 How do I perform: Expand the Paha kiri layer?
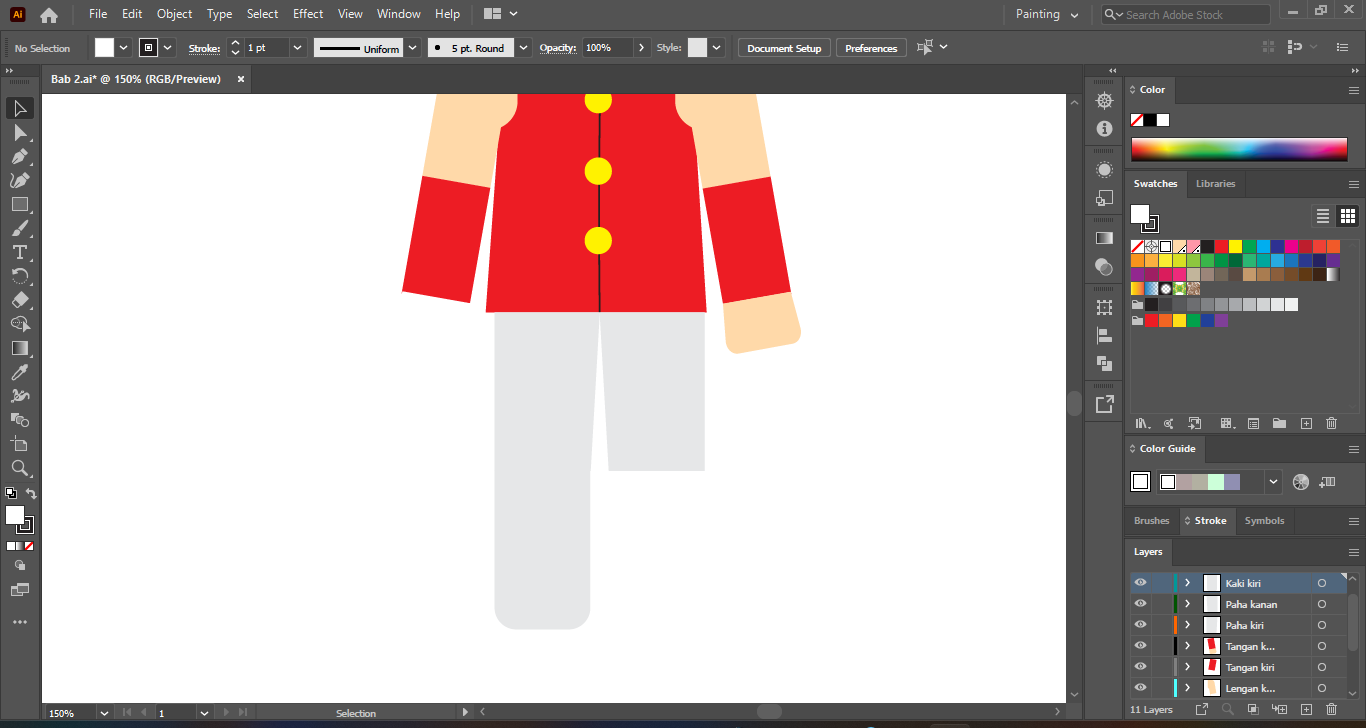pos(1187,625)
